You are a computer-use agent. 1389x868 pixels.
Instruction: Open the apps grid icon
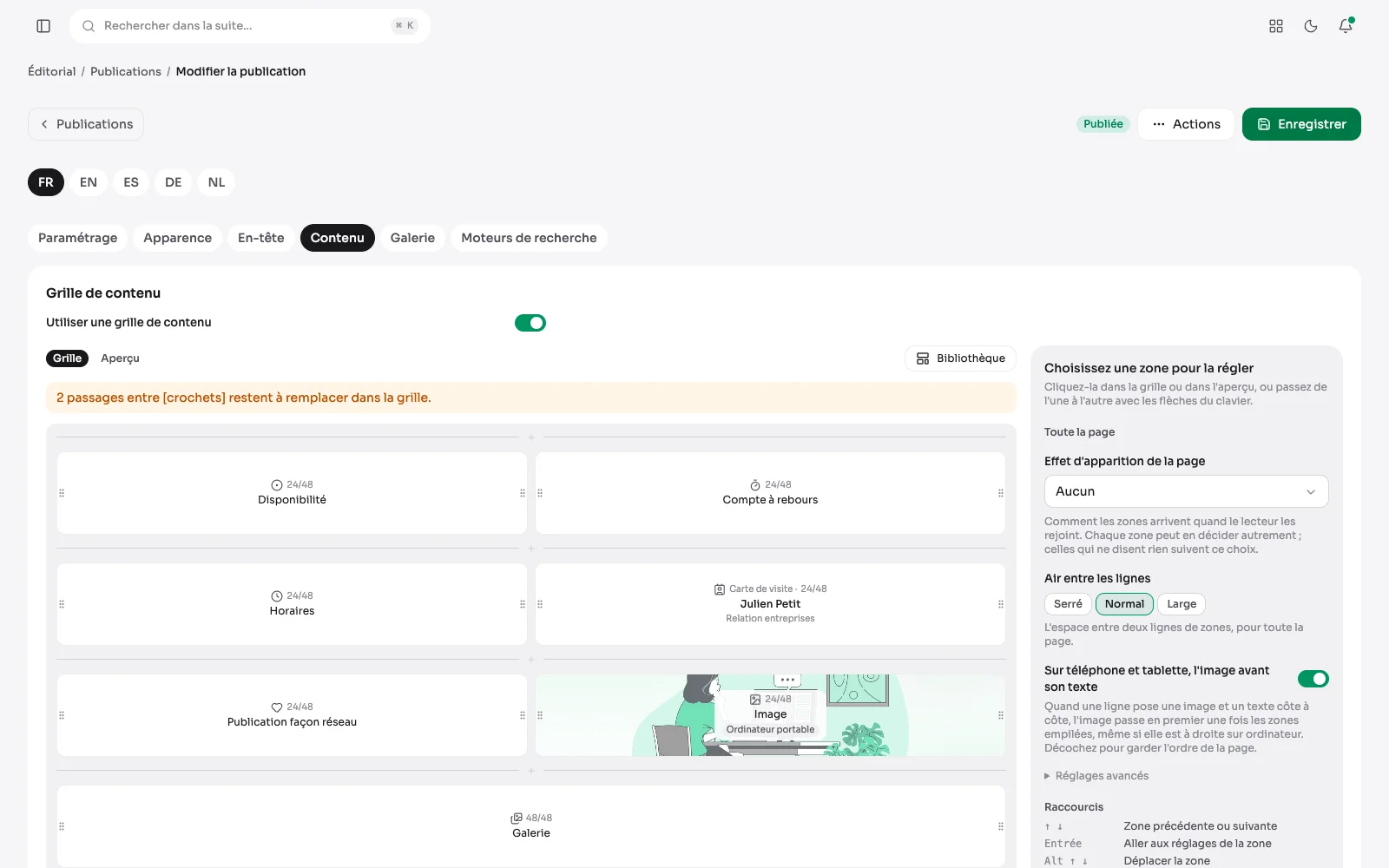coord(1276,26)
